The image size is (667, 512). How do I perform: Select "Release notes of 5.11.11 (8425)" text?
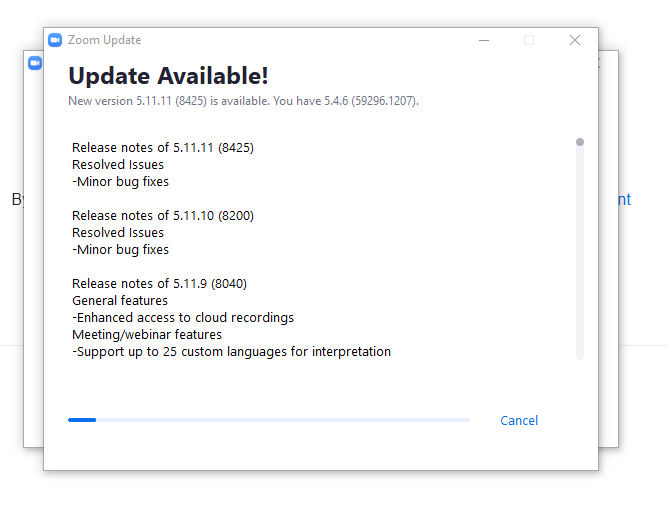tap(163, 148)
